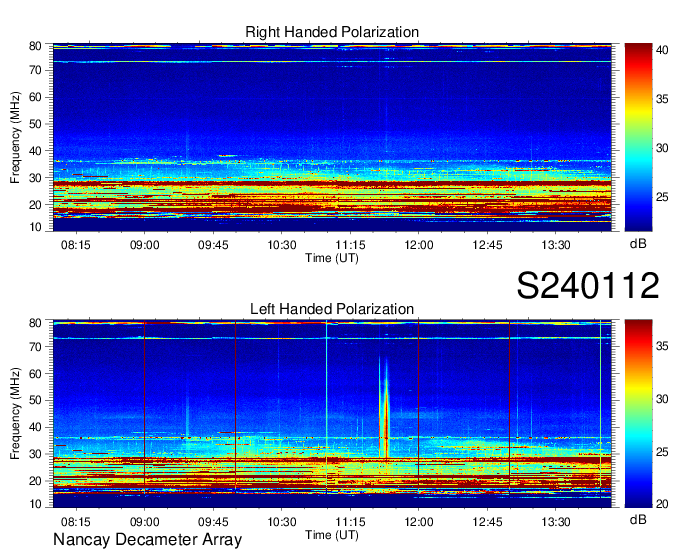Viewport: 680px width, 552px height.
Task: Click "Time (UT)" label under left-handed plot
Action: pyautogui.click(x=332, y=535)
